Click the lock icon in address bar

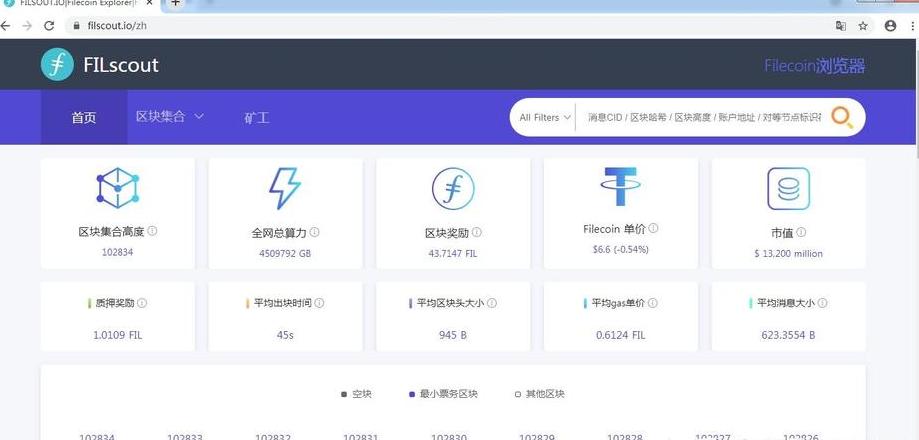click(x=76, y=26)
